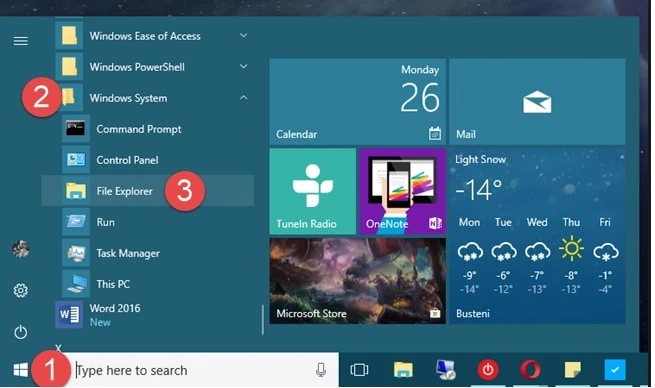Open the OneNote tile
This screenshot has height=388, width=655.
coord(403,191)
